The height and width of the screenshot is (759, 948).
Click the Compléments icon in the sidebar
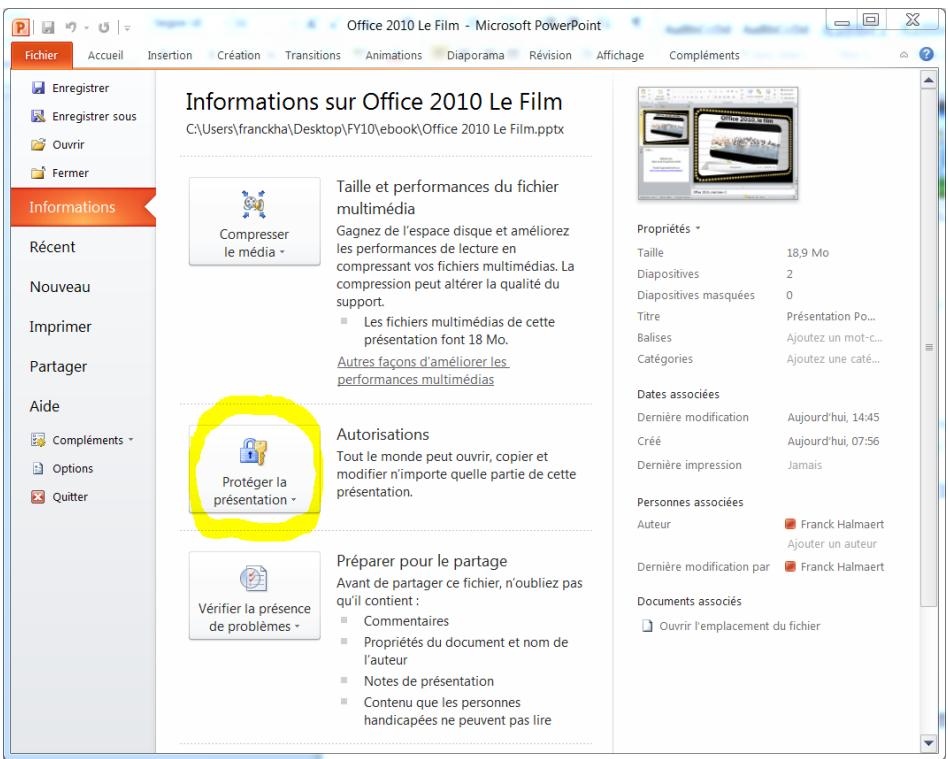tap(38, 440)
